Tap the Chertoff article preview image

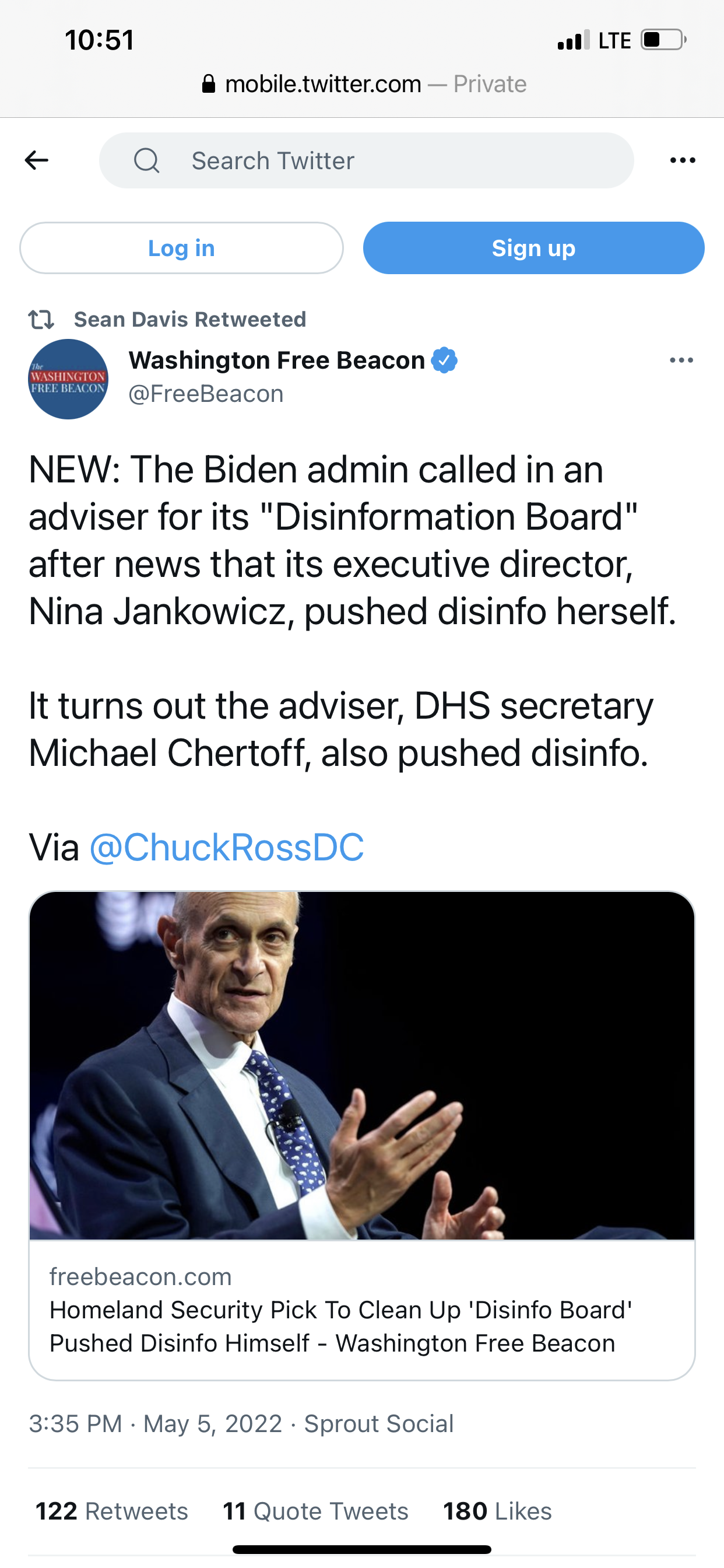coord(362,1065)
